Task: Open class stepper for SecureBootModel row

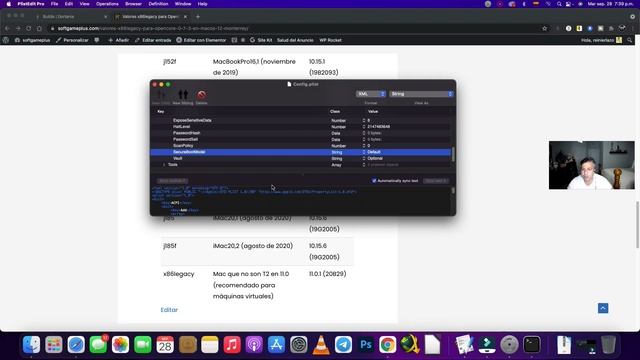Action: (x=364, y=152)
